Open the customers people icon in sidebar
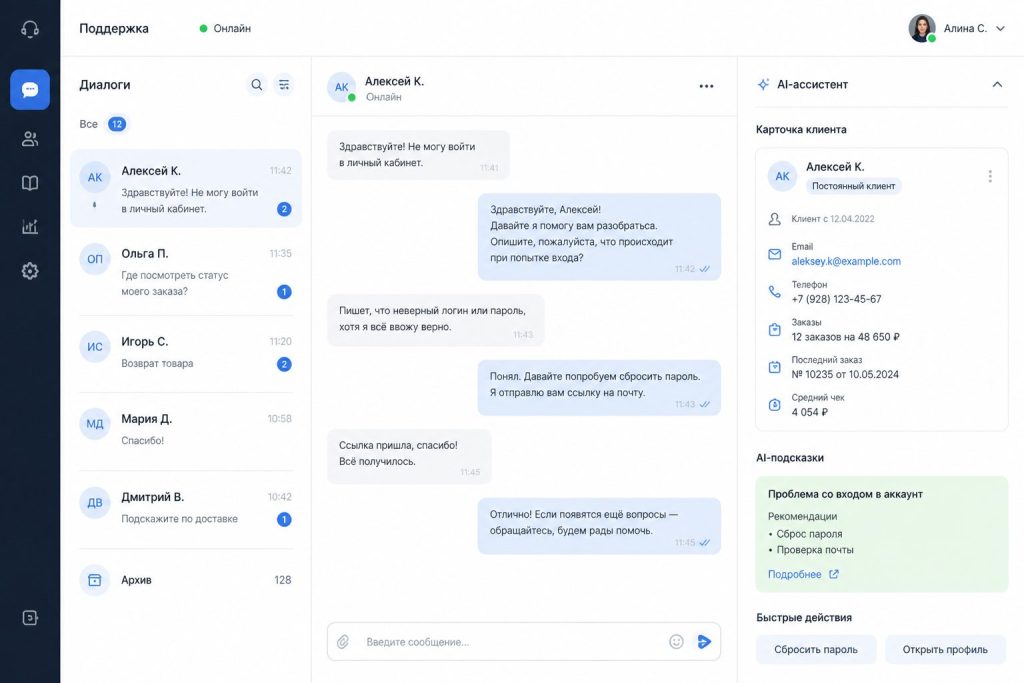The height and width of the screenshot is (683, 1024). (30, 138)
